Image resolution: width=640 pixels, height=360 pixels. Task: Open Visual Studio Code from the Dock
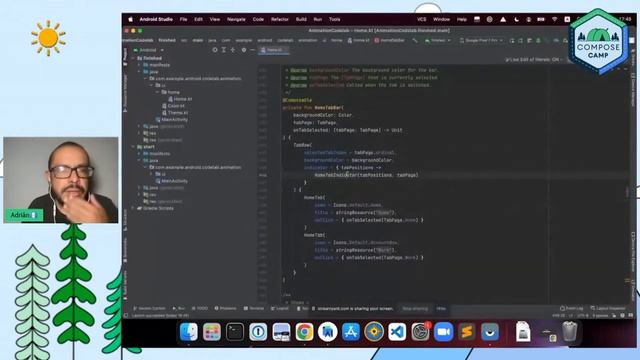(397, 332)
